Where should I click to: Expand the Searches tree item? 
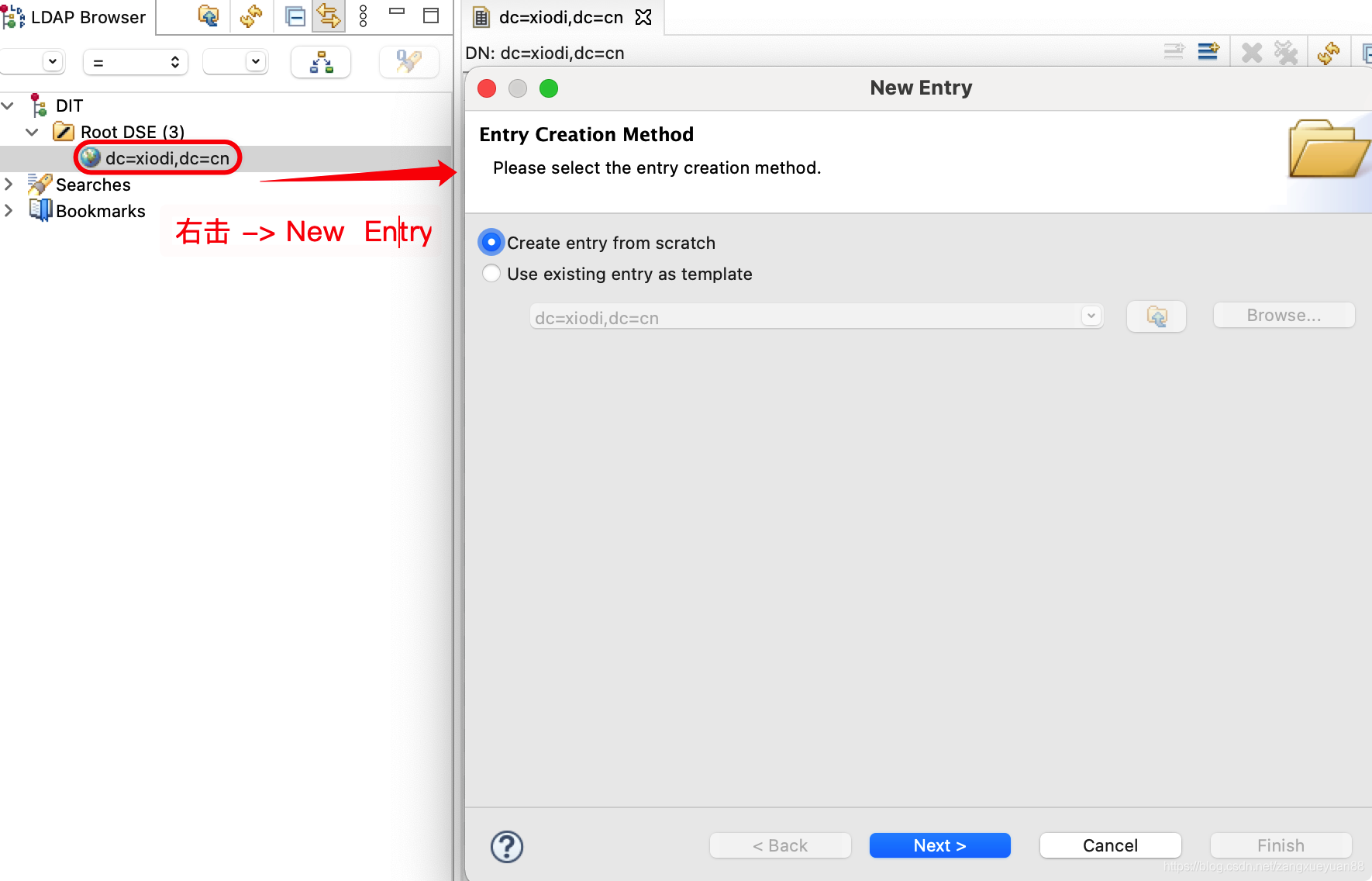pyautogui.click(x=9, y=185)
